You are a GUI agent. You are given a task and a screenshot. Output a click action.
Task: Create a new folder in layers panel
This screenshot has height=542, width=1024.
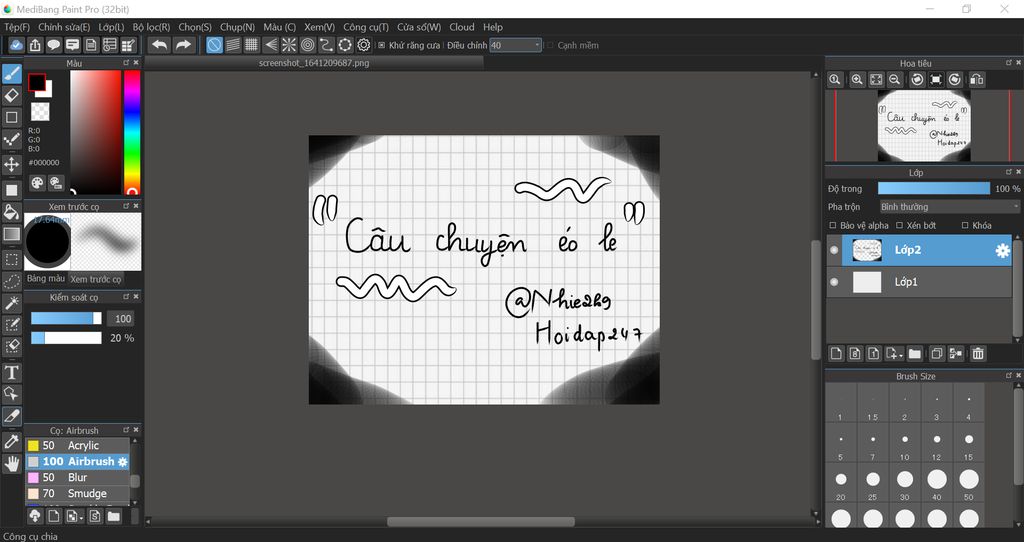914,353
